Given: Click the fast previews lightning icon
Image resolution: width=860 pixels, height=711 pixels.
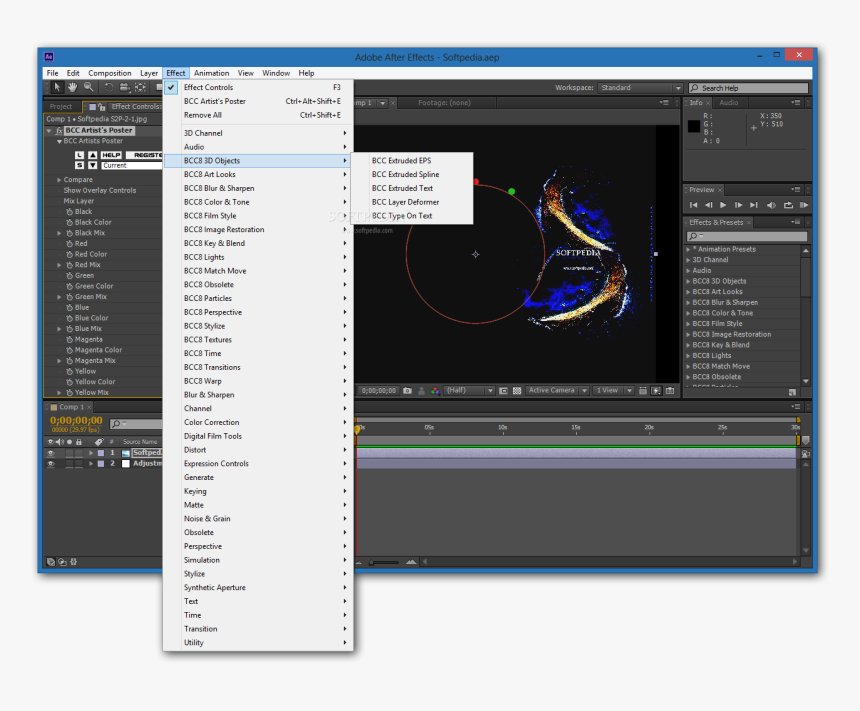Looking at the screenshot, I should [656, 391].
